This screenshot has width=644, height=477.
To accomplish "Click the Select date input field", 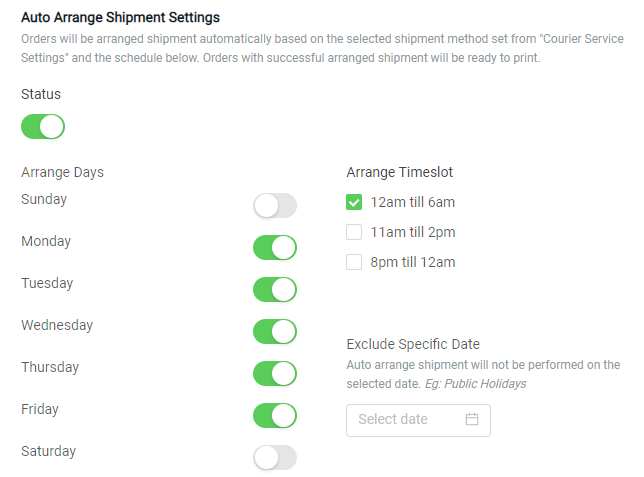I will coord(418,420).
